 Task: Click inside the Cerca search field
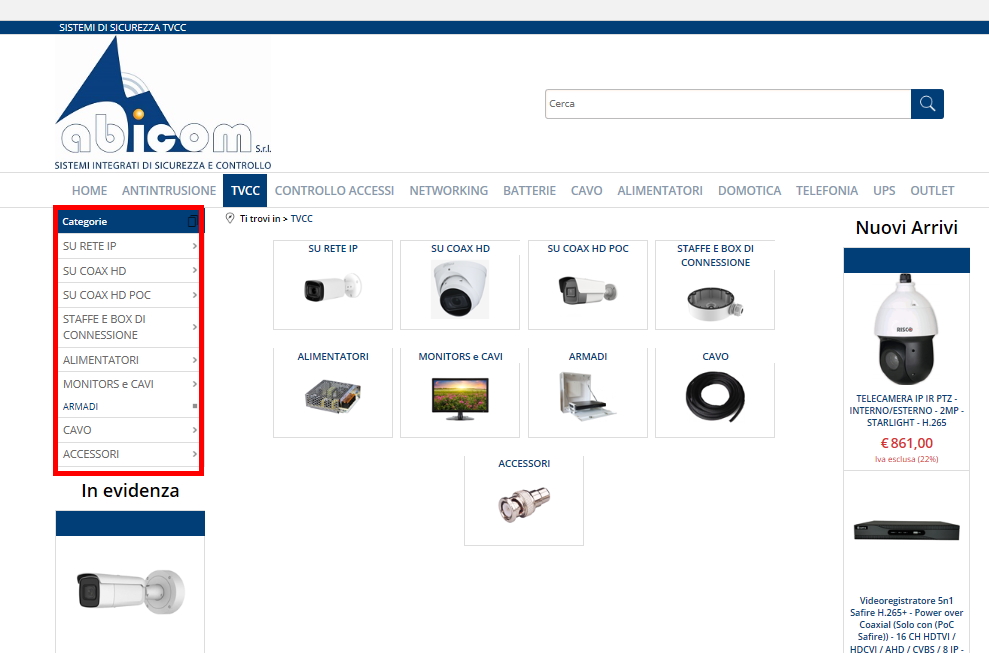[728, 103]
